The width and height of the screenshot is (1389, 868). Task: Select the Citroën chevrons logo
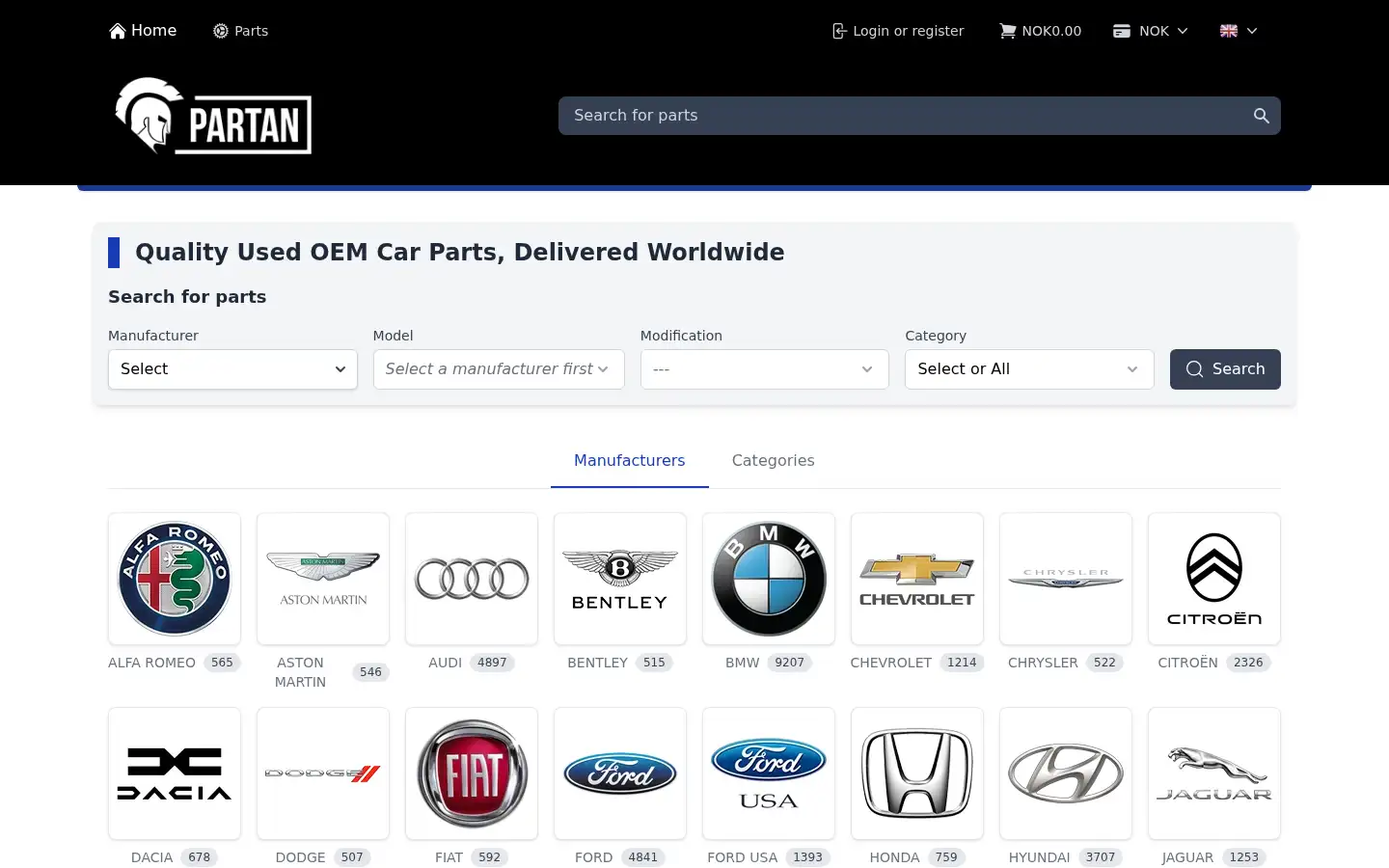pyautogui.click(x=1214, y=579)
